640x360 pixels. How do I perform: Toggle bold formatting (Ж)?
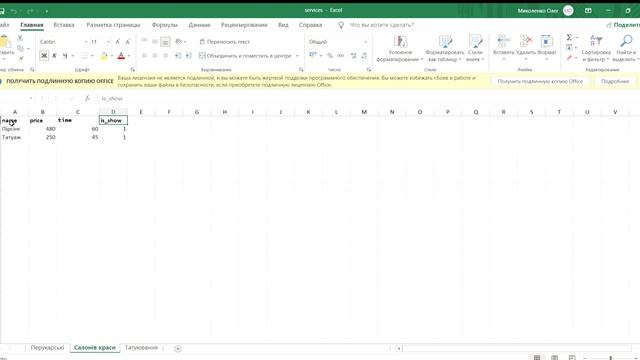[x=44, y=56]
